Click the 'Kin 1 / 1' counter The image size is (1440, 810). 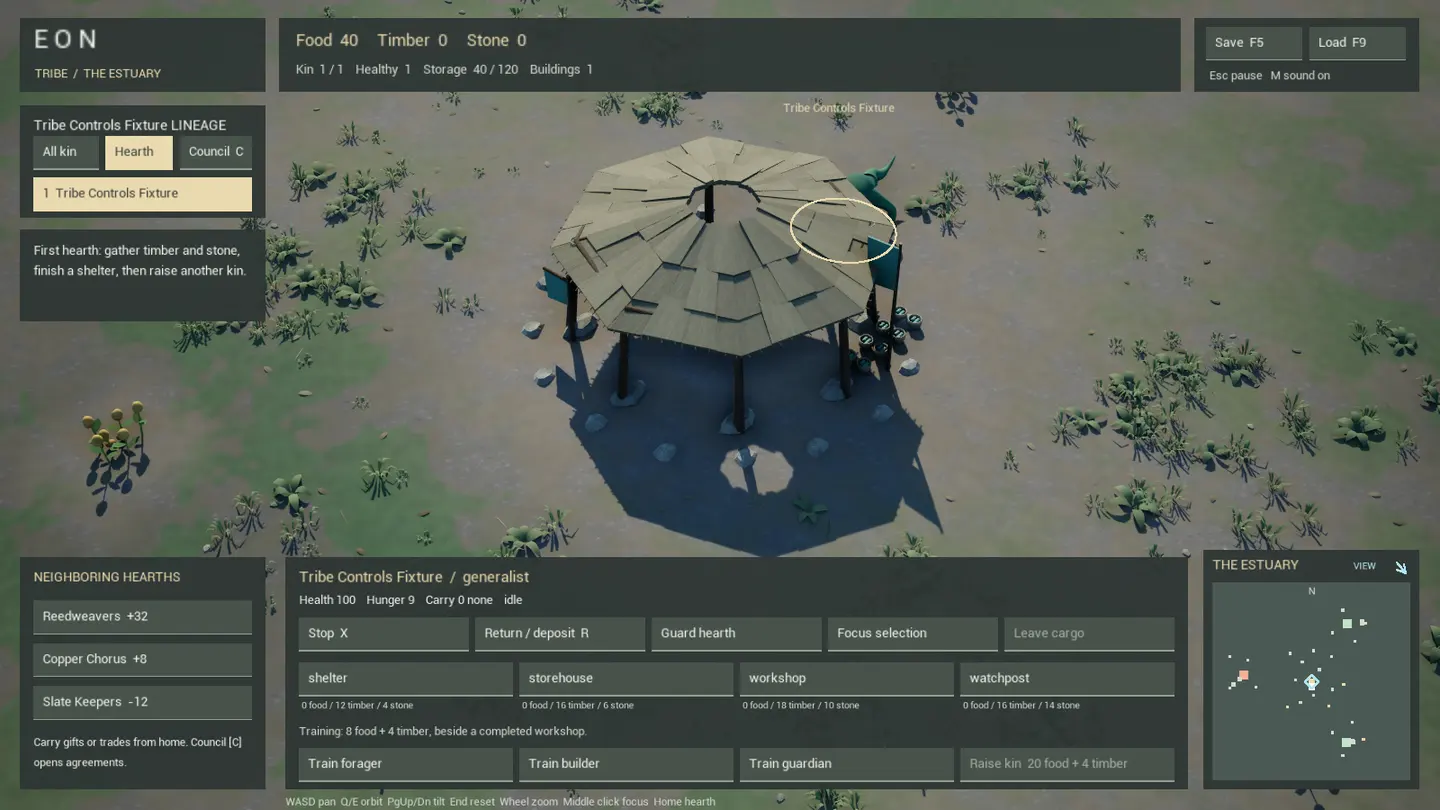[319, 70]
